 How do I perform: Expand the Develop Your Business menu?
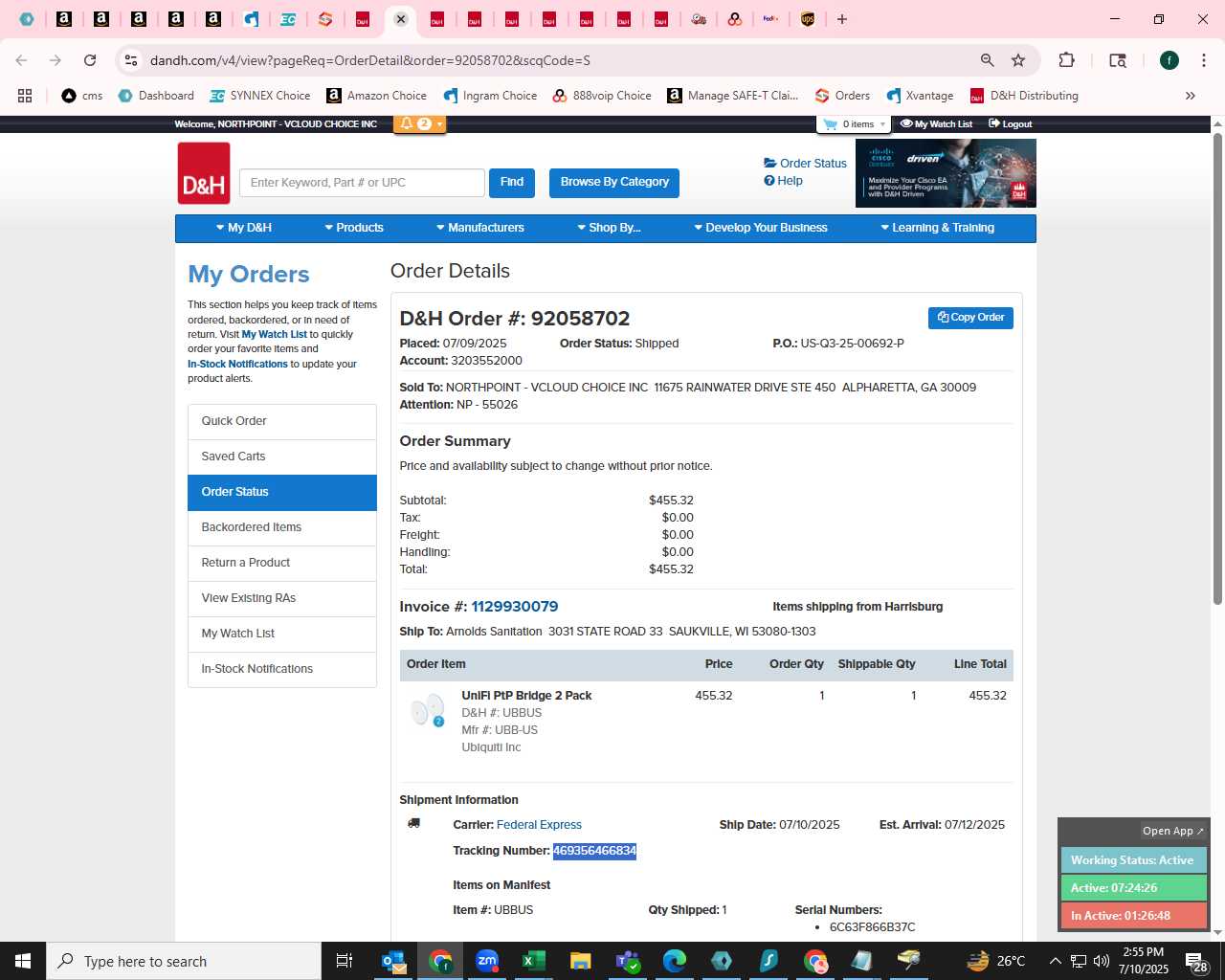(761, 228)
